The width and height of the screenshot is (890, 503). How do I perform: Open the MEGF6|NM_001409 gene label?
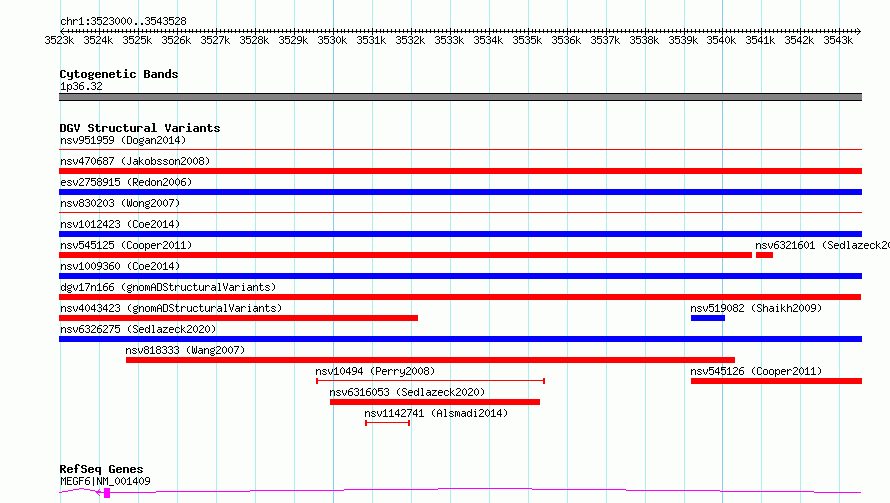tap(105, 481)
